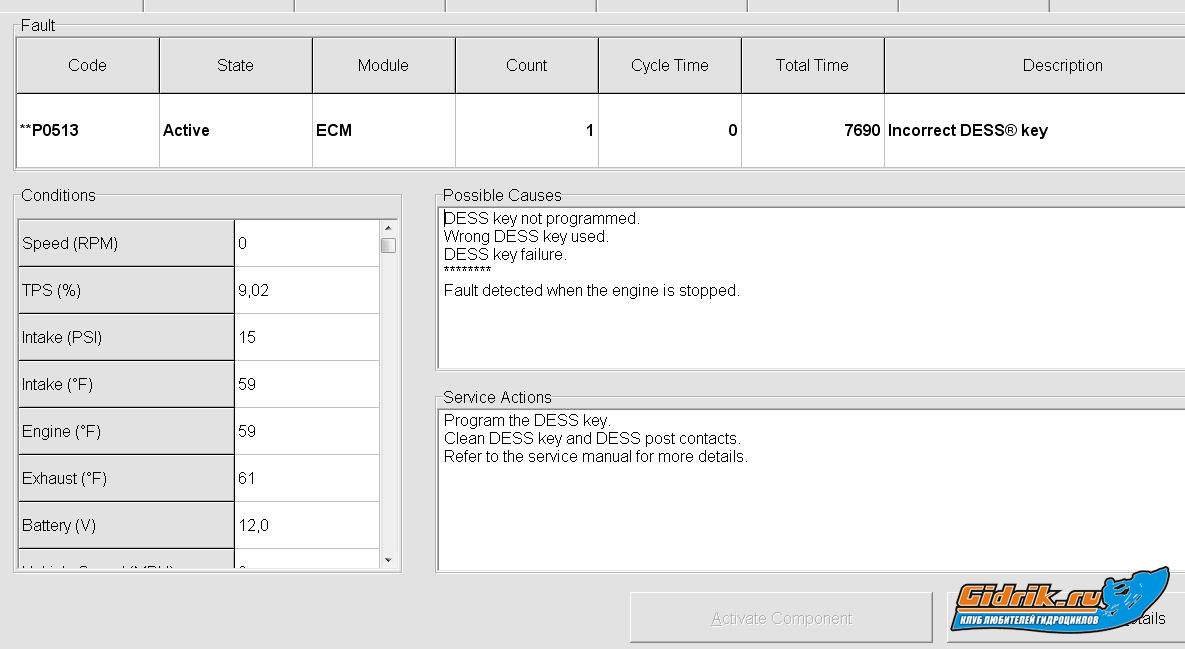Select the P0513 fault code row

click(x=50, y=130)
